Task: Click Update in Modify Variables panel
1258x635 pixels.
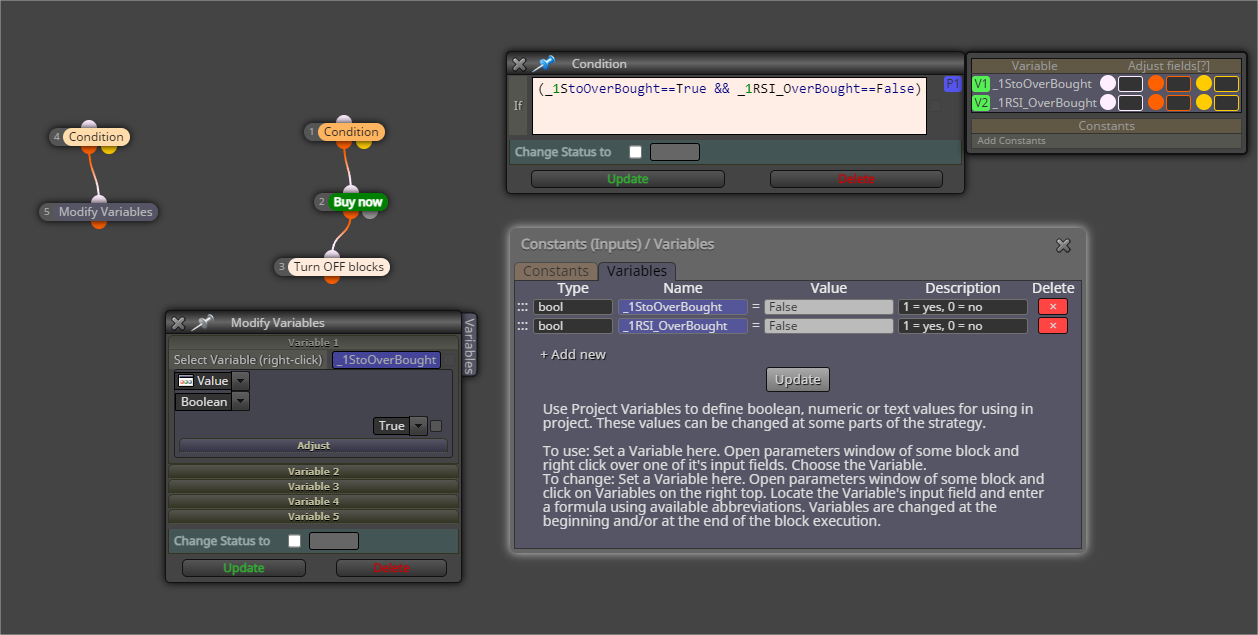Action: pos(244,568)
